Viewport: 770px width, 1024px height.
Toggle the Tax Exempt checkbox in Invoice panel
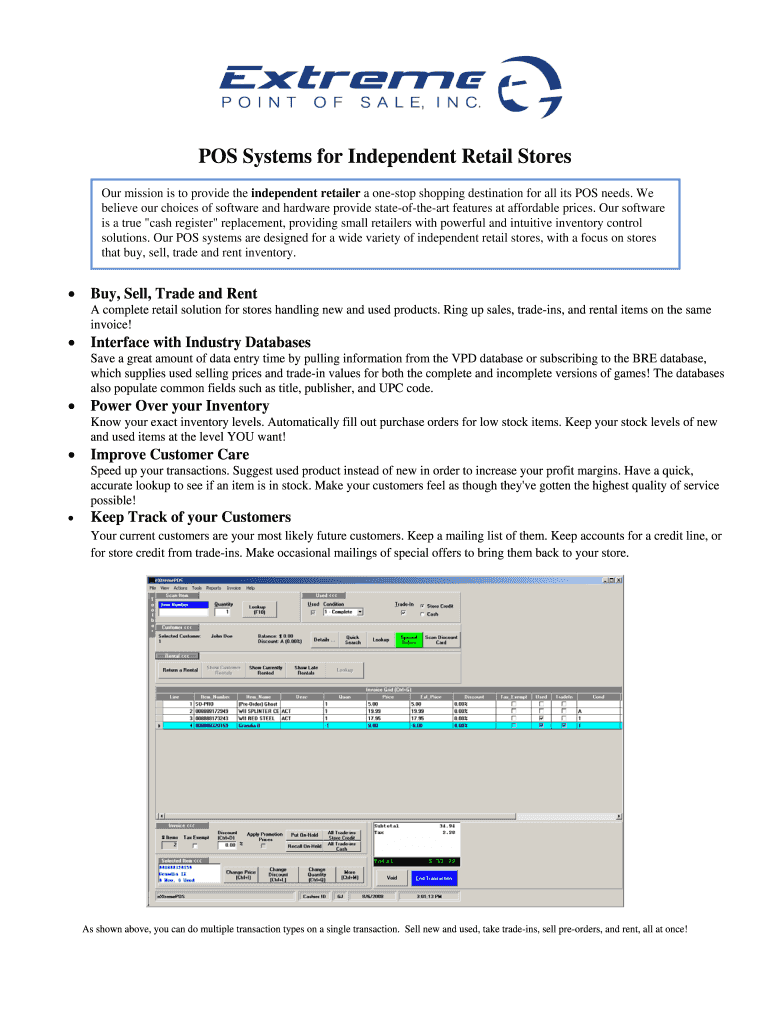pyautogui.click(x=194, y=845)
